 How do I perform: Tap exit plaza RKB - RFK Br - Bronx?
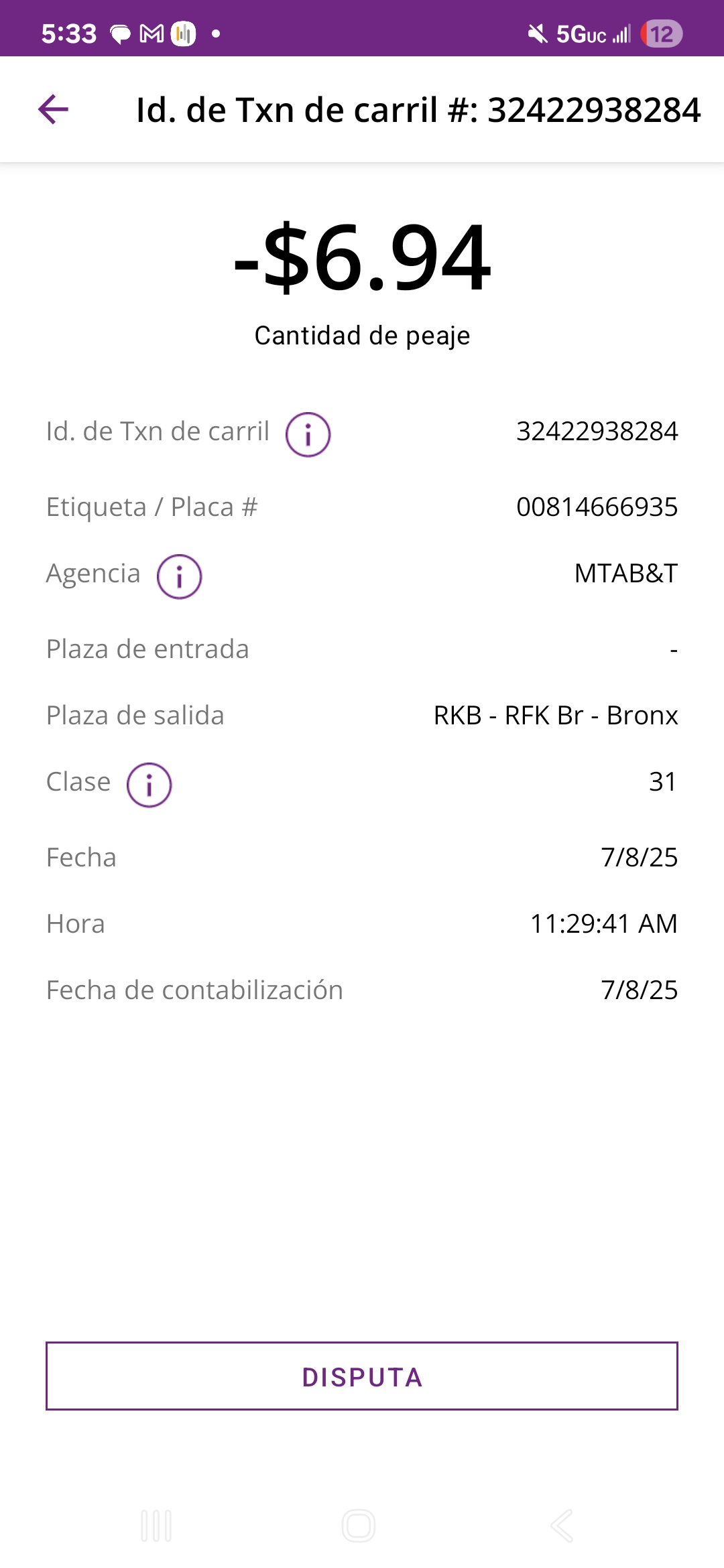click(555, 716)
